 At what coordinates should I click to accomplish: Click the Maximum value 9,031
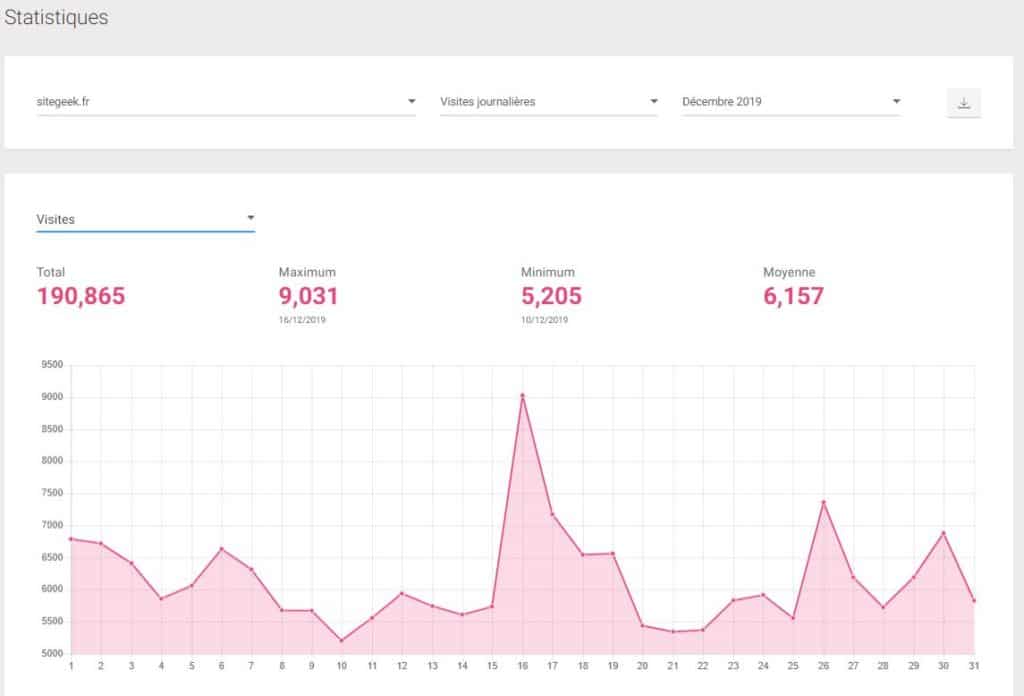307,296
